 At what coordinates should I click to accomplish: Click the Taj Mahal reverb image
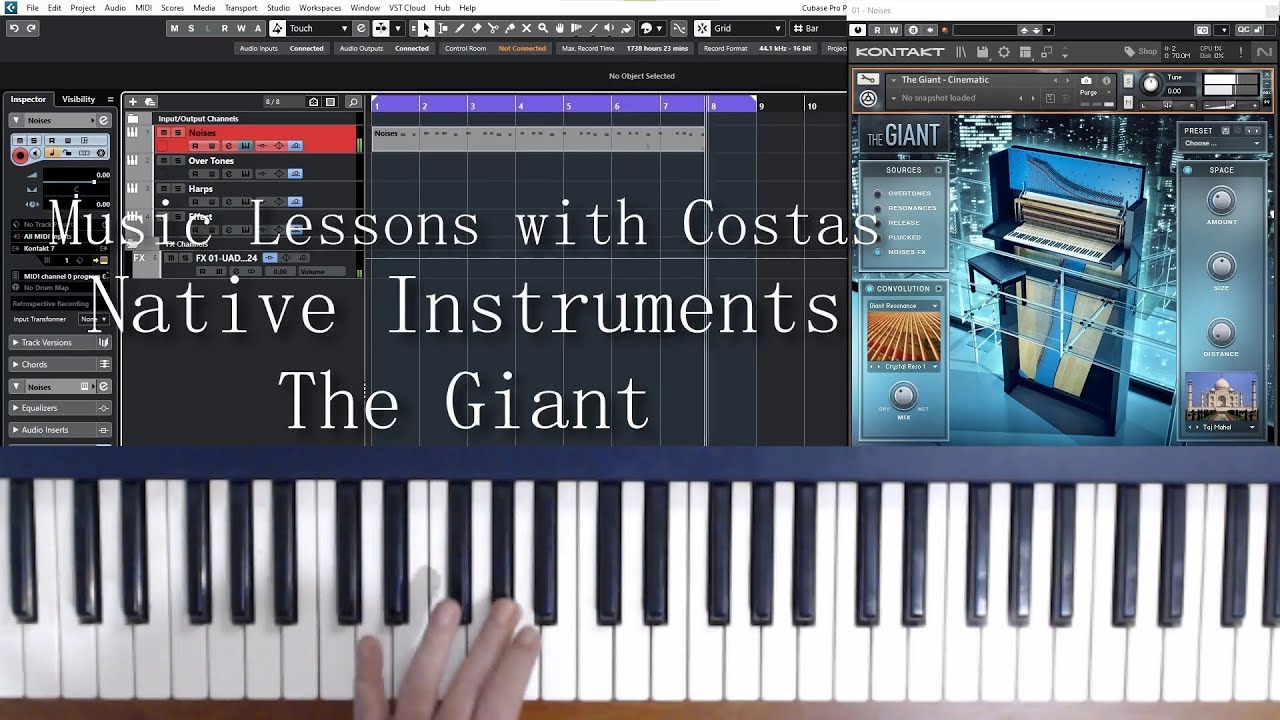[1221, 397]
